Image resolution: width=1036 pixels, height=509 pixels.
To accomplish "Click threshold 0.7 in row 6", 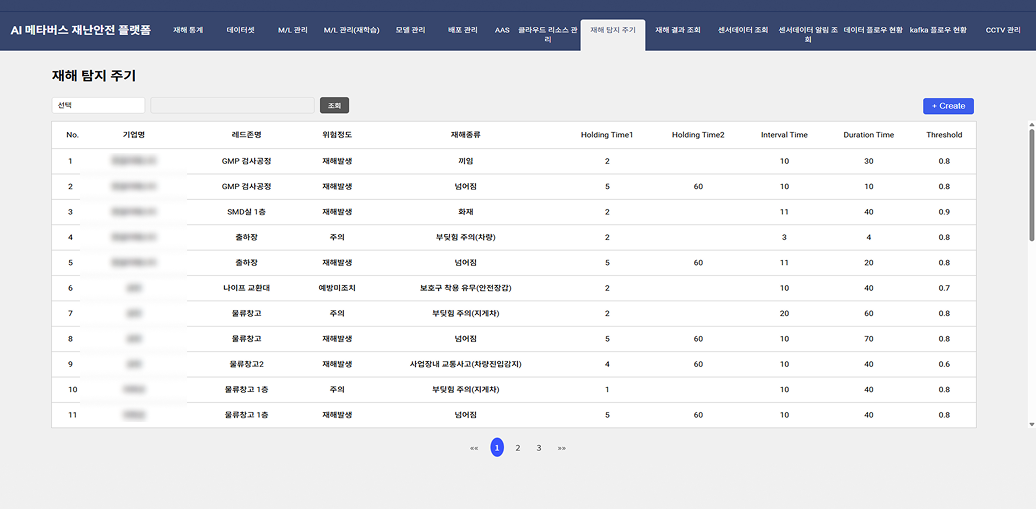I will point(944,288).
